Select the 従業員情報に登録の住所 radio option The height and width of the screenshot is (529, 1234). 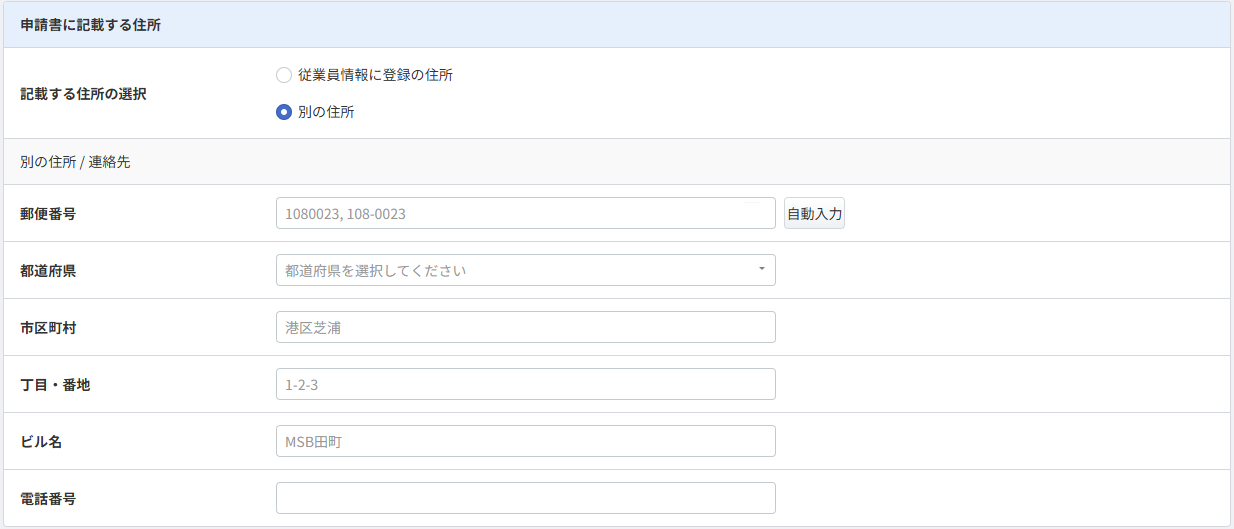pyautogui.click(x=284, y=75)
